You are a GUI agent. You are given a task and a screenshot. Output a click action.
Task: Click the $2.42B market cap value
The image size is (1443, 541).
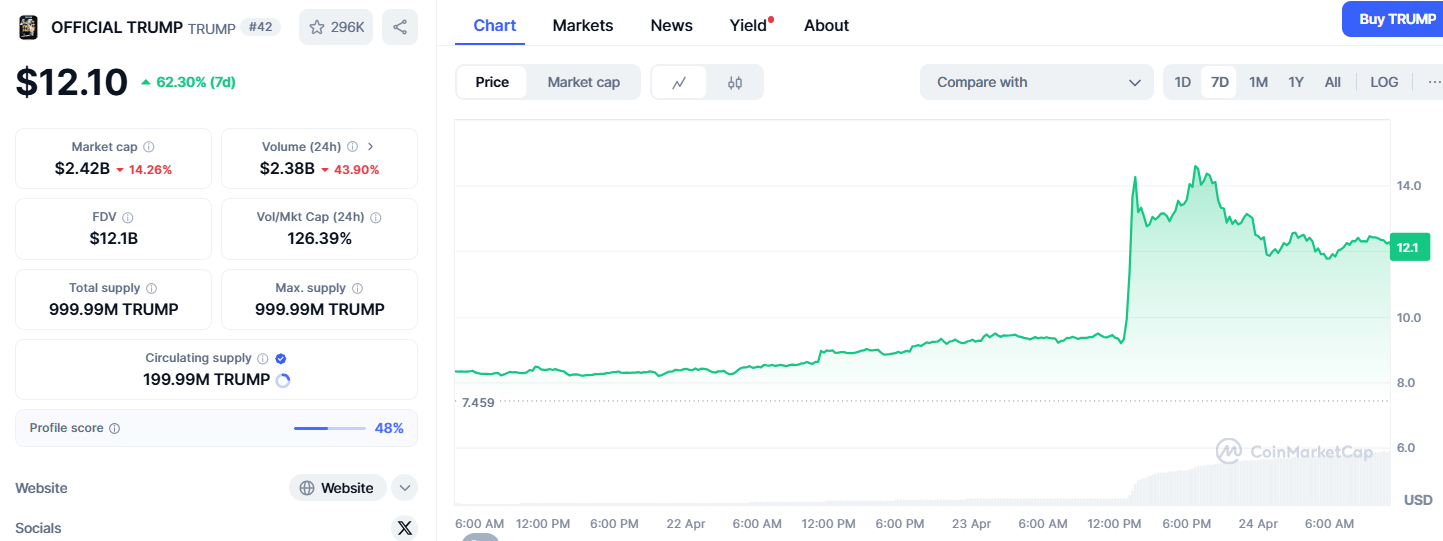pyautogui.click(x=82, y=169)
